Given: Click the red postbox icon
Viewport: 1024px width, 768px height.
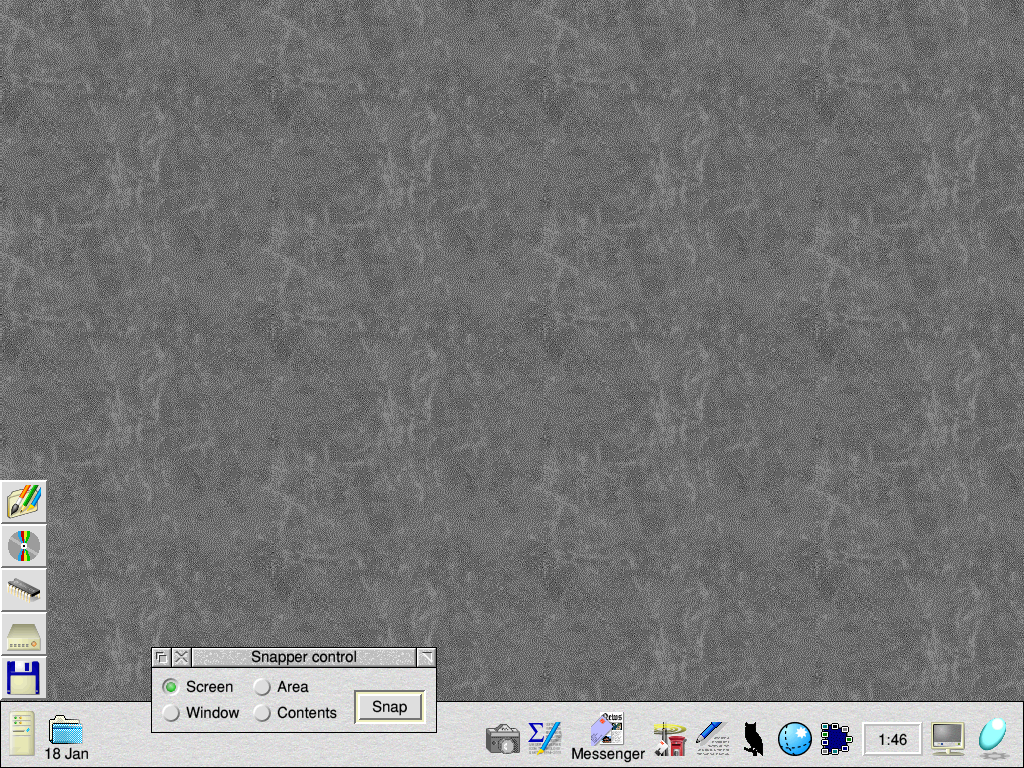Looking at the screenshot, I should [670, 739].
